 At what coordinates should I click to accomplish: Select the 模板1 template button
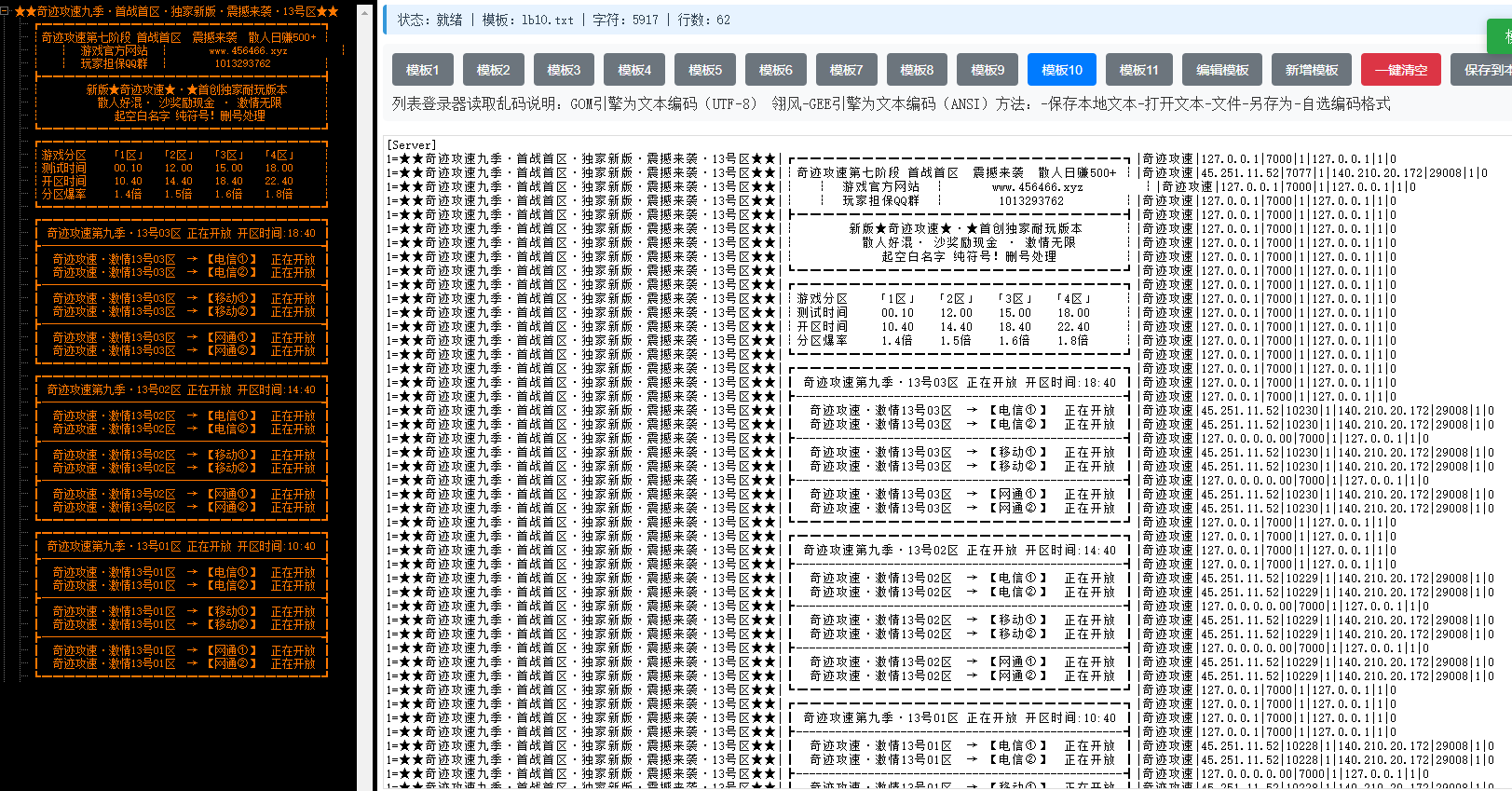pos(422,70)
